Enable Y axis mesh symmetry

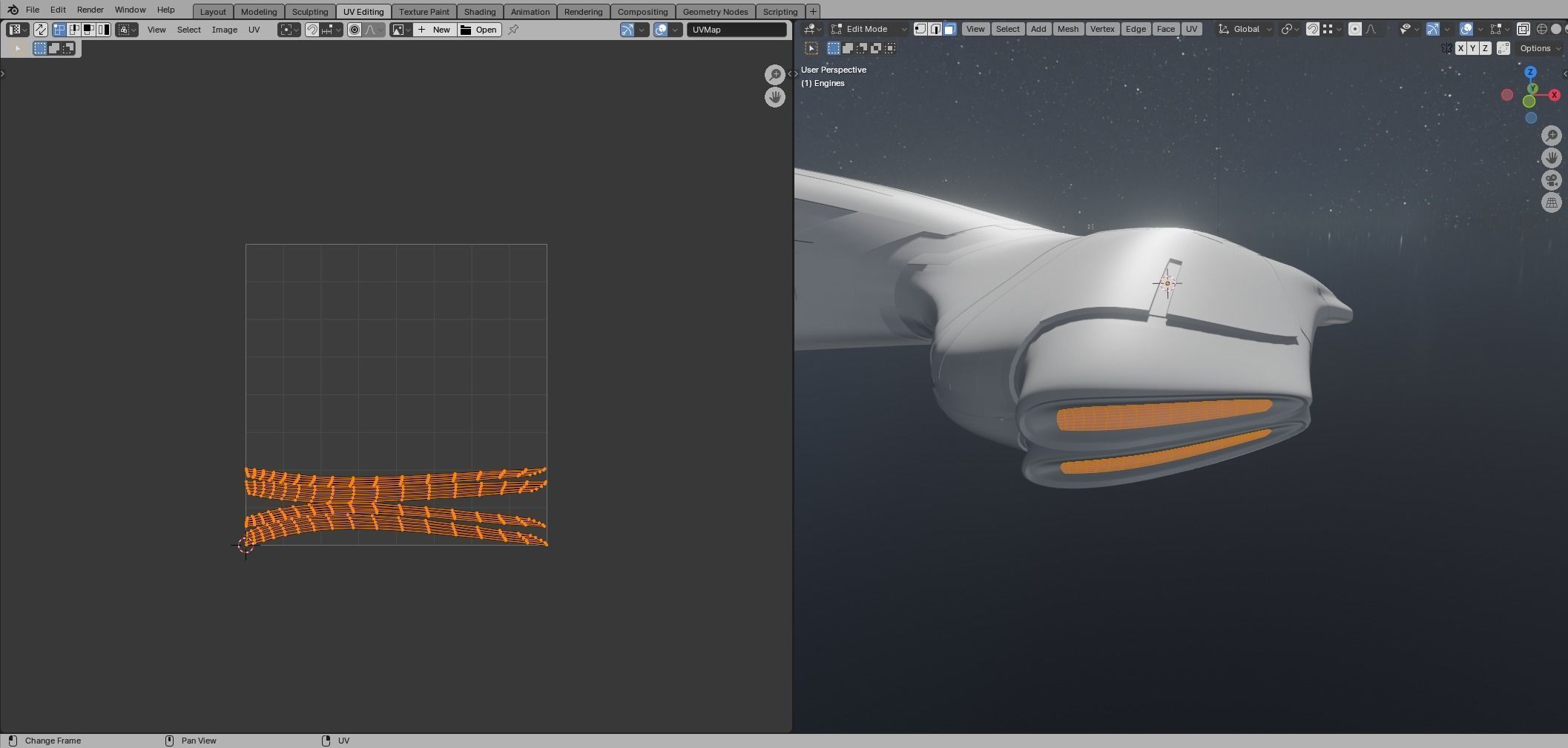tap(1472, 48)
